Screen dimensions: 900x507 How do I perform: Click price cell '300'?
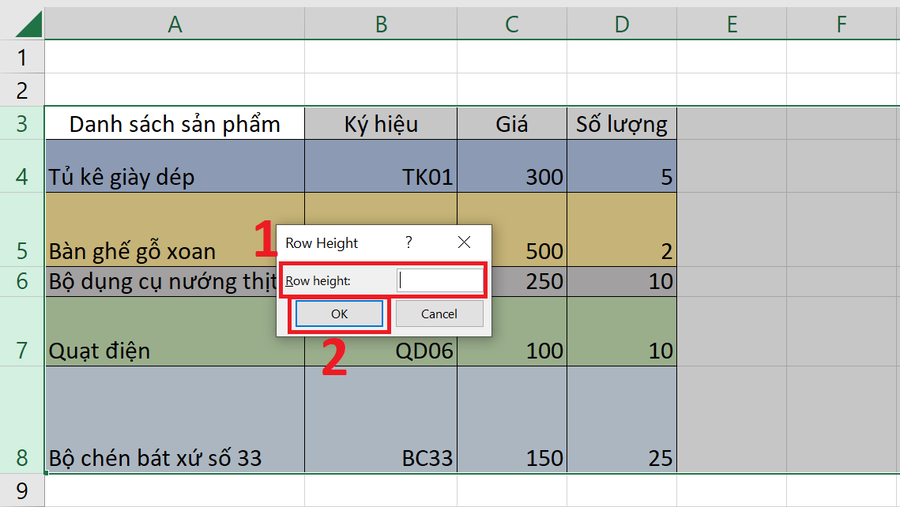pyautogui.click(x=512, y=166)
